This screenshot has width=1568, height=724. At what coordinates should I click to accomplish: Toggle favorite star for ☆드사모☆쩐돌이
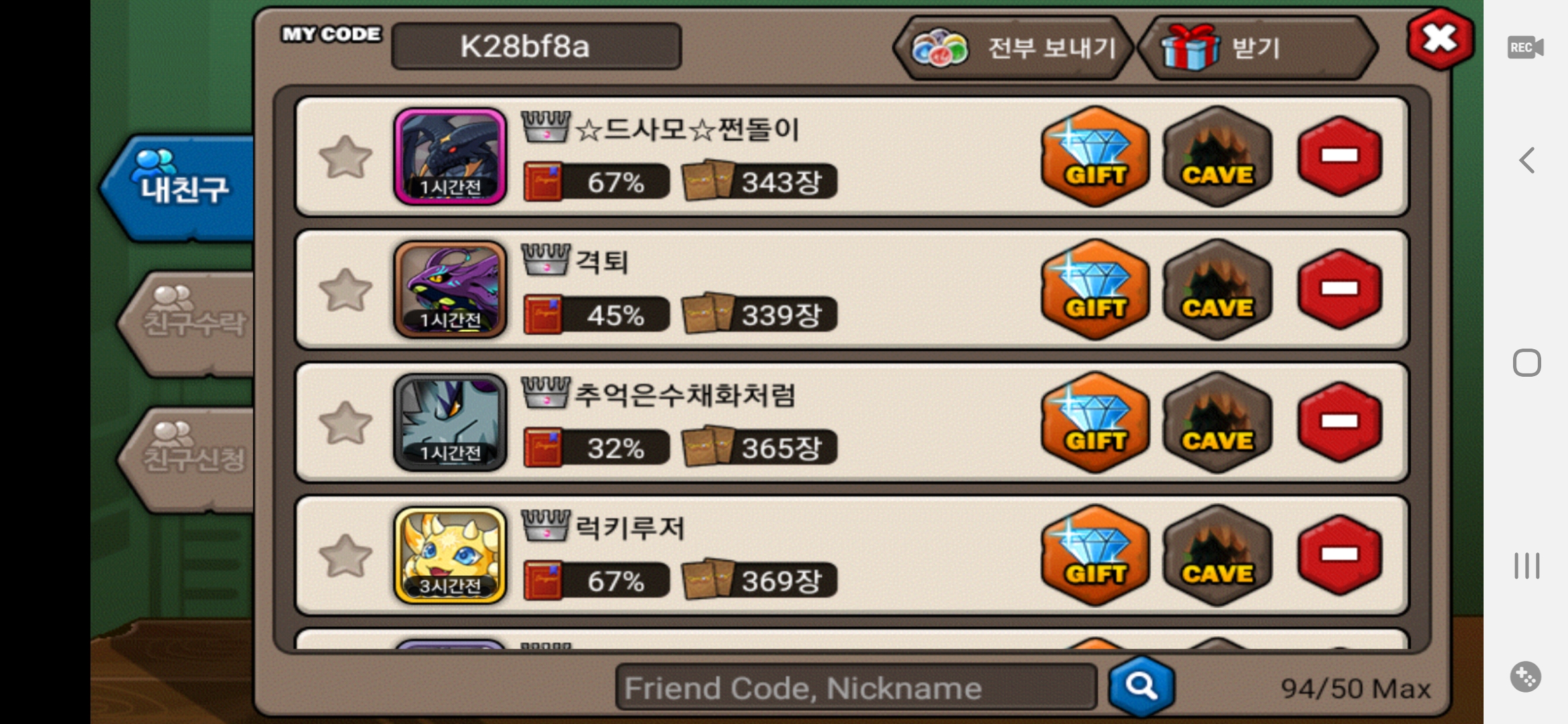[x=346, y=158]
